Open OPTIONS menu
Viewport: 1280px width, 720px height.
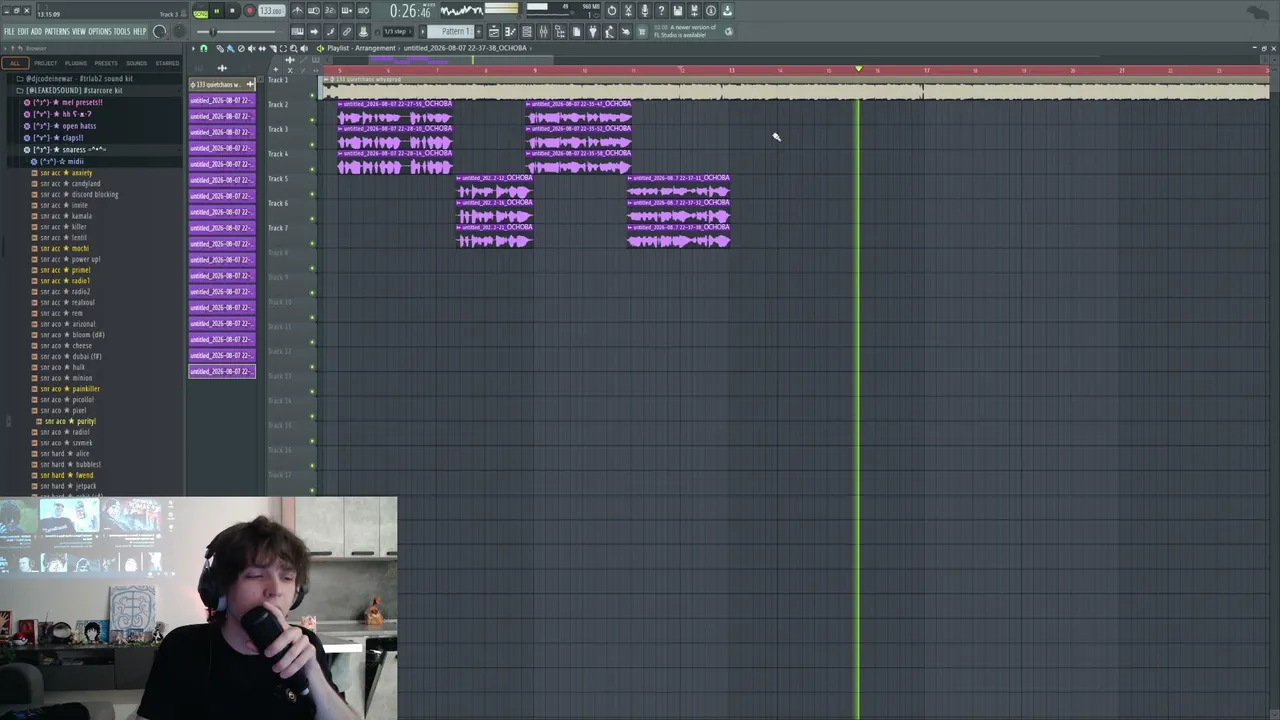[x=100, y=31]
